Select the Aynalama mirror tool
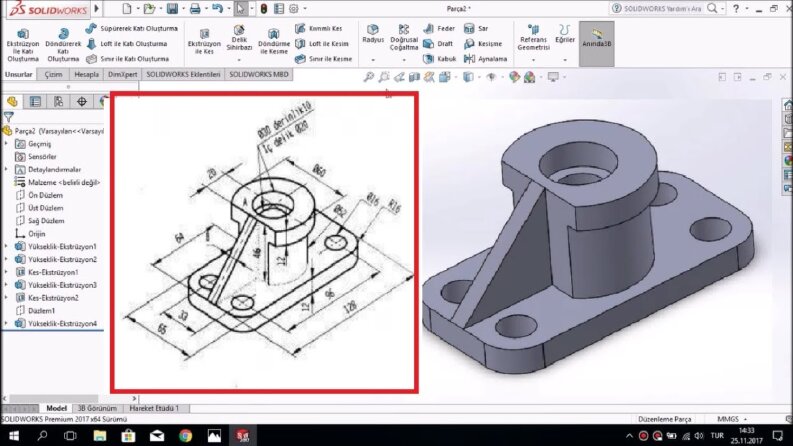793x446 pixels. pyautogui.click(x=486, y=59)
